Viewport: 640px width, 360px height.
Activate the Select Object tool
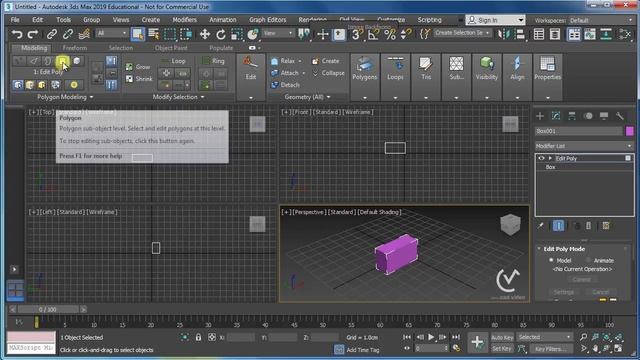point(138,34)
